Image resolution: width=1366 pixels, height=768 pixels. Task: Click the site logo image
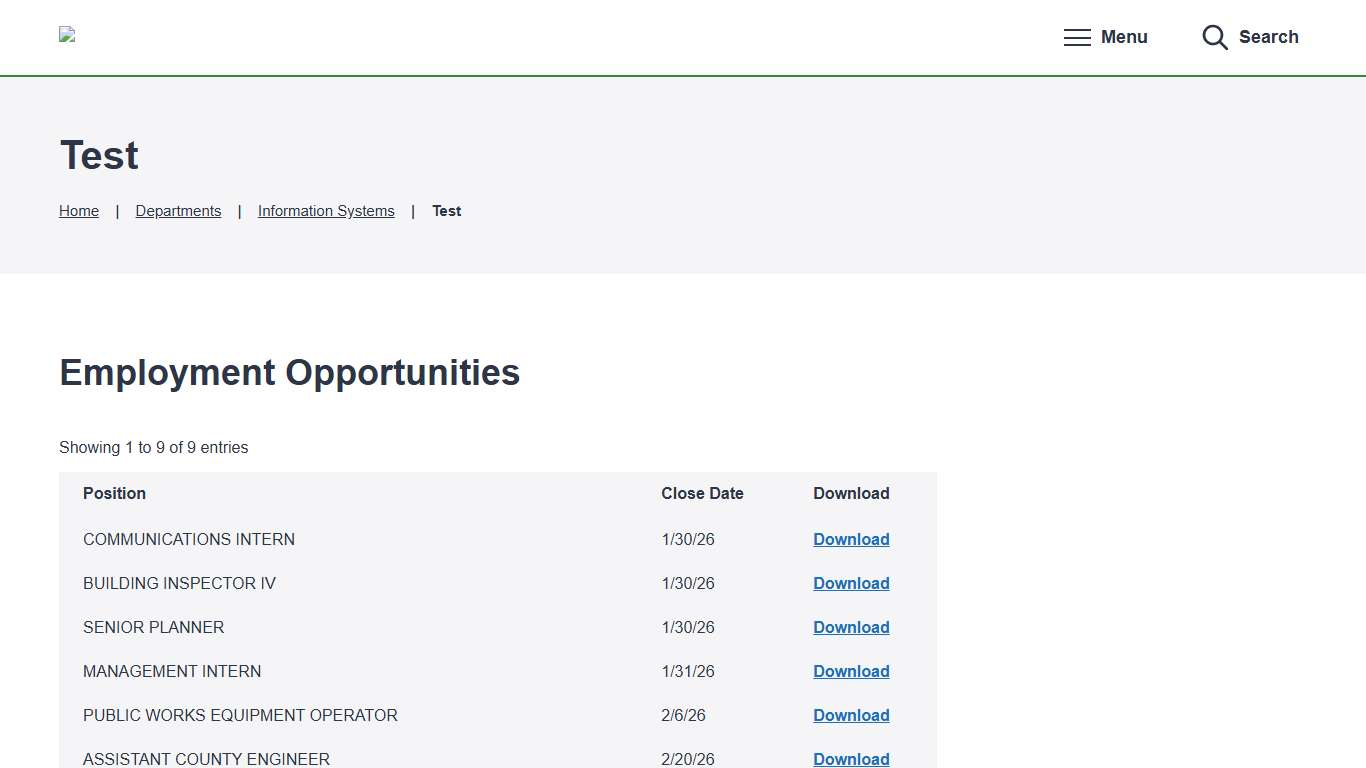(67, 35)
